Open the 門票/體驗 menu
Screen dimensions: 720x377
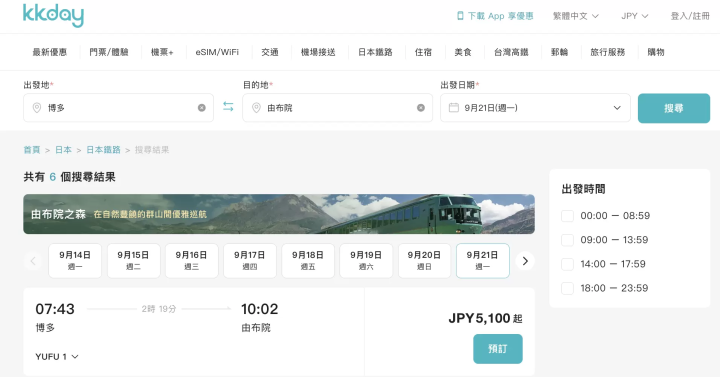click(x=109, y=52)
